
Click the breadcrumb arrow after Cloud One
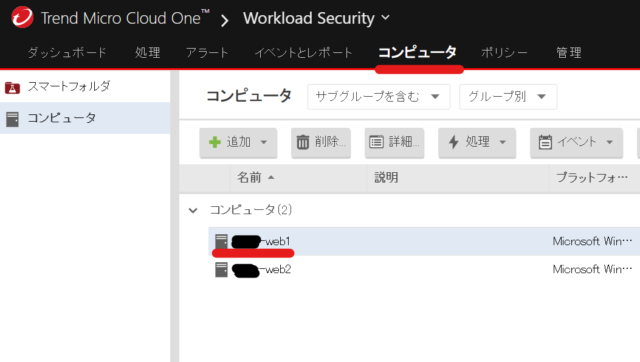(224, 20)
